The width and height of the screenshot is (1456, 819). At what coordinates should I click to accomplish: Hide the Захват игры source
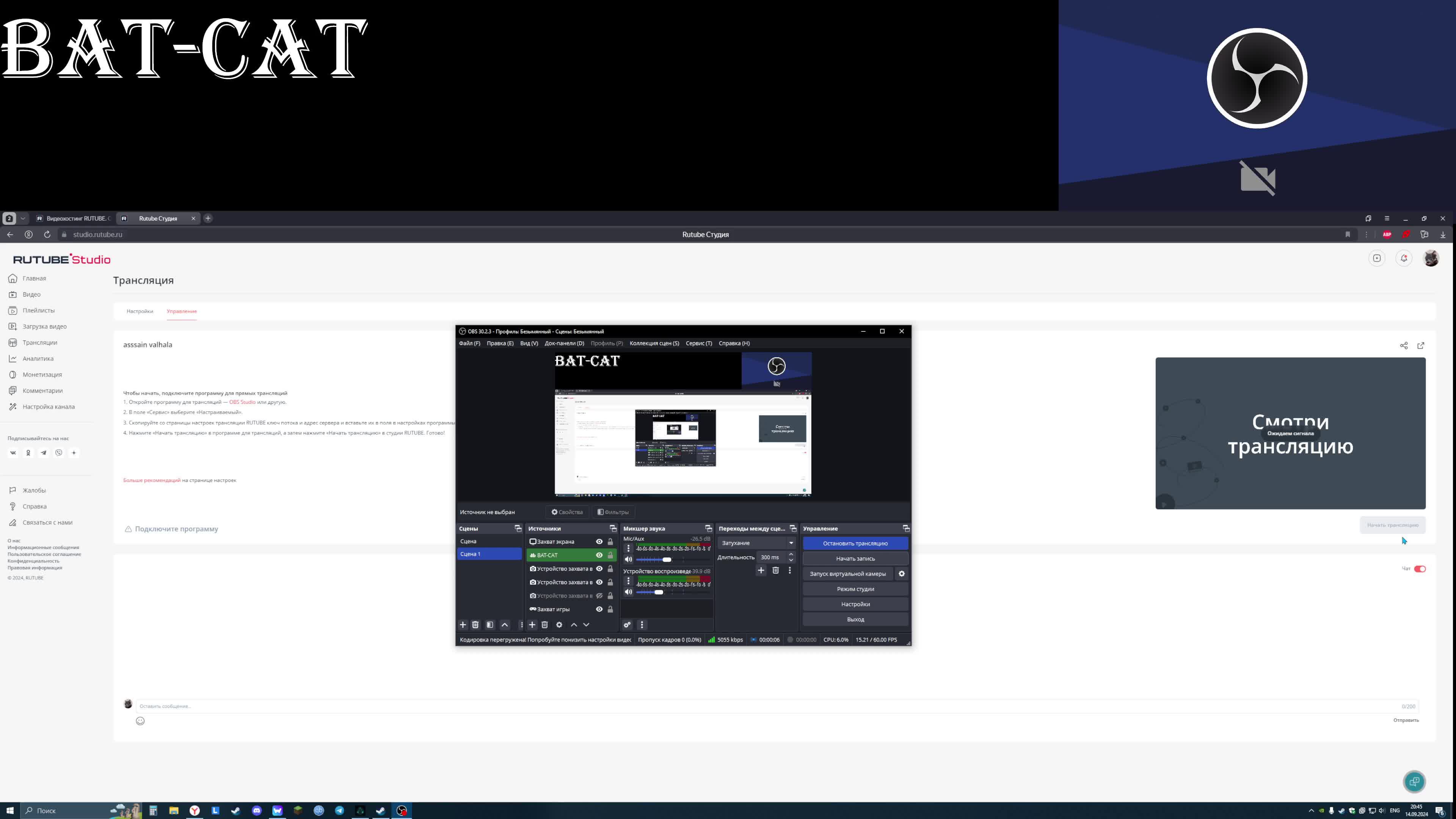point(599,609)
